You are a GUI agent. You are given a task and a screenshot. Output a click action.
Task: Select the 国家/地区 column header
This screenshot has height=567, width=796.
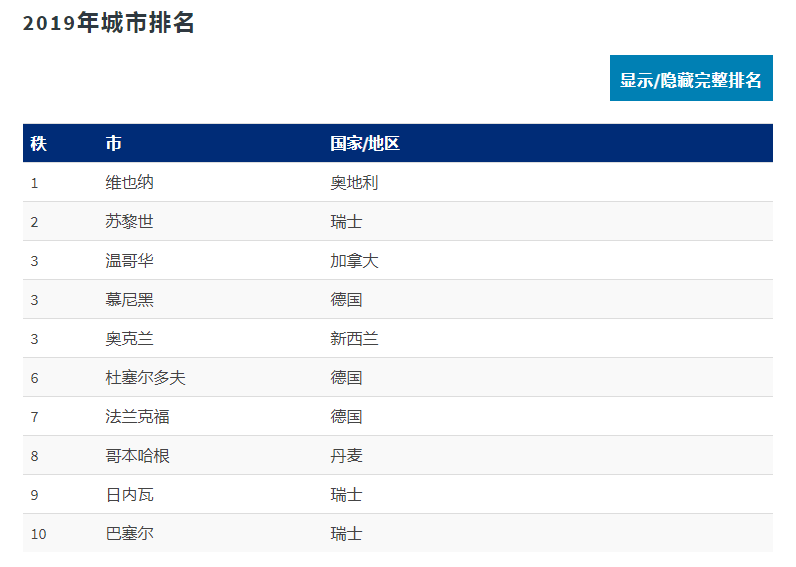(x=364, y=144)
